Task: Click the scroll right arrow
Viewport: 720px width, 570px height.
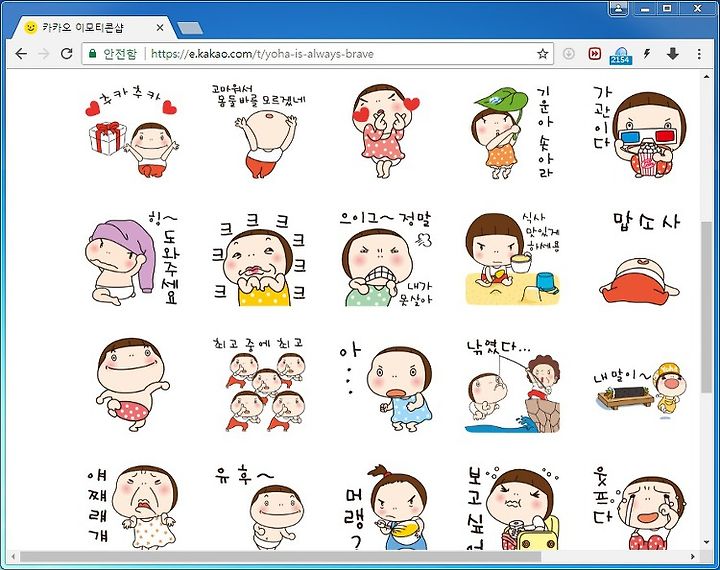Action: pyautogui.click(x=692, y=556)
